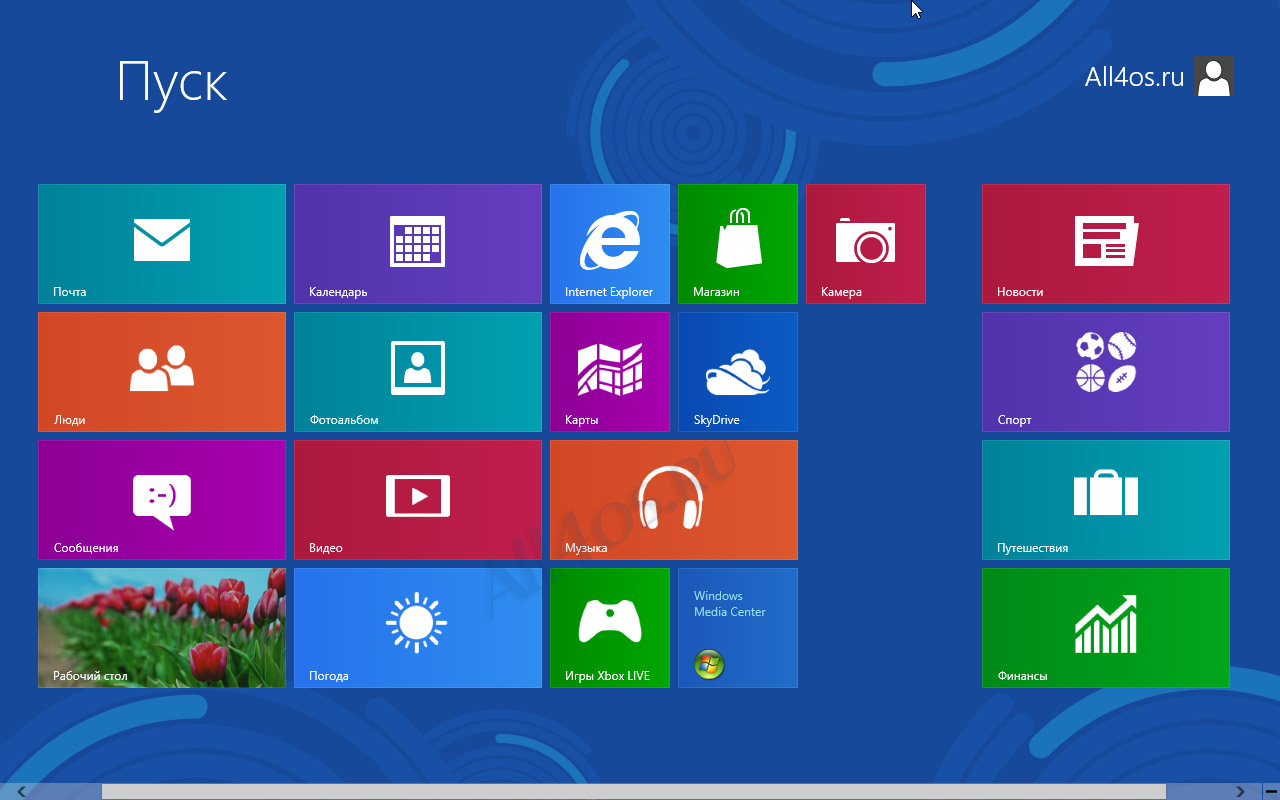Click the horizontal scrollbar thumb
The image size is (1280, 800).
[x=633, y=792]
